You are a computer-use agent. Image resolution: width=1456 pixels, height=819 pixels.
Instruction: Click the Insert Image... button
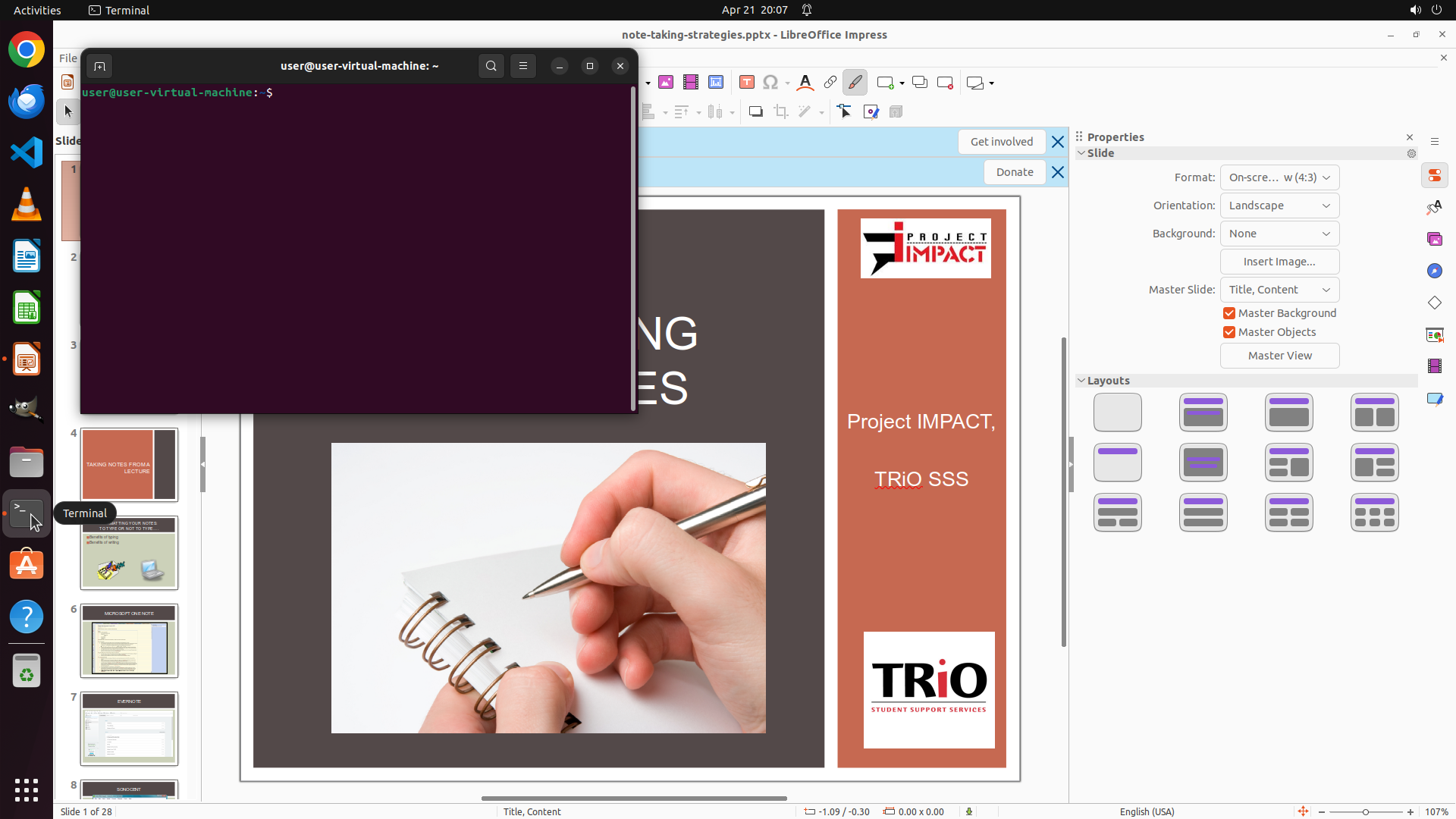(1279, 262)
